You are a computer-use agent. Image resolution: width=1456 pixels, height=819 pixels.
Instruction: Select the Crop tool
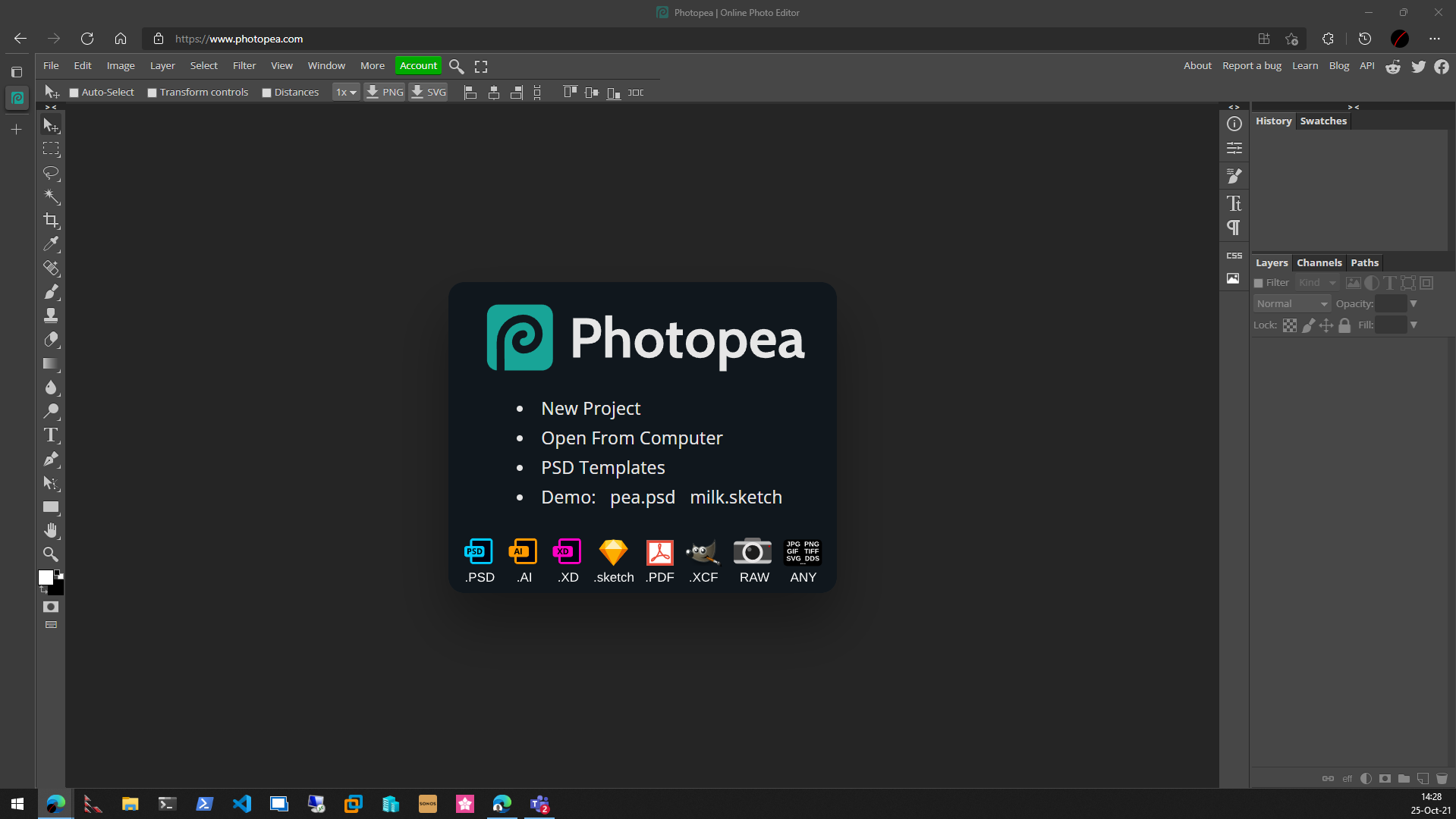[x=52, y=221]
